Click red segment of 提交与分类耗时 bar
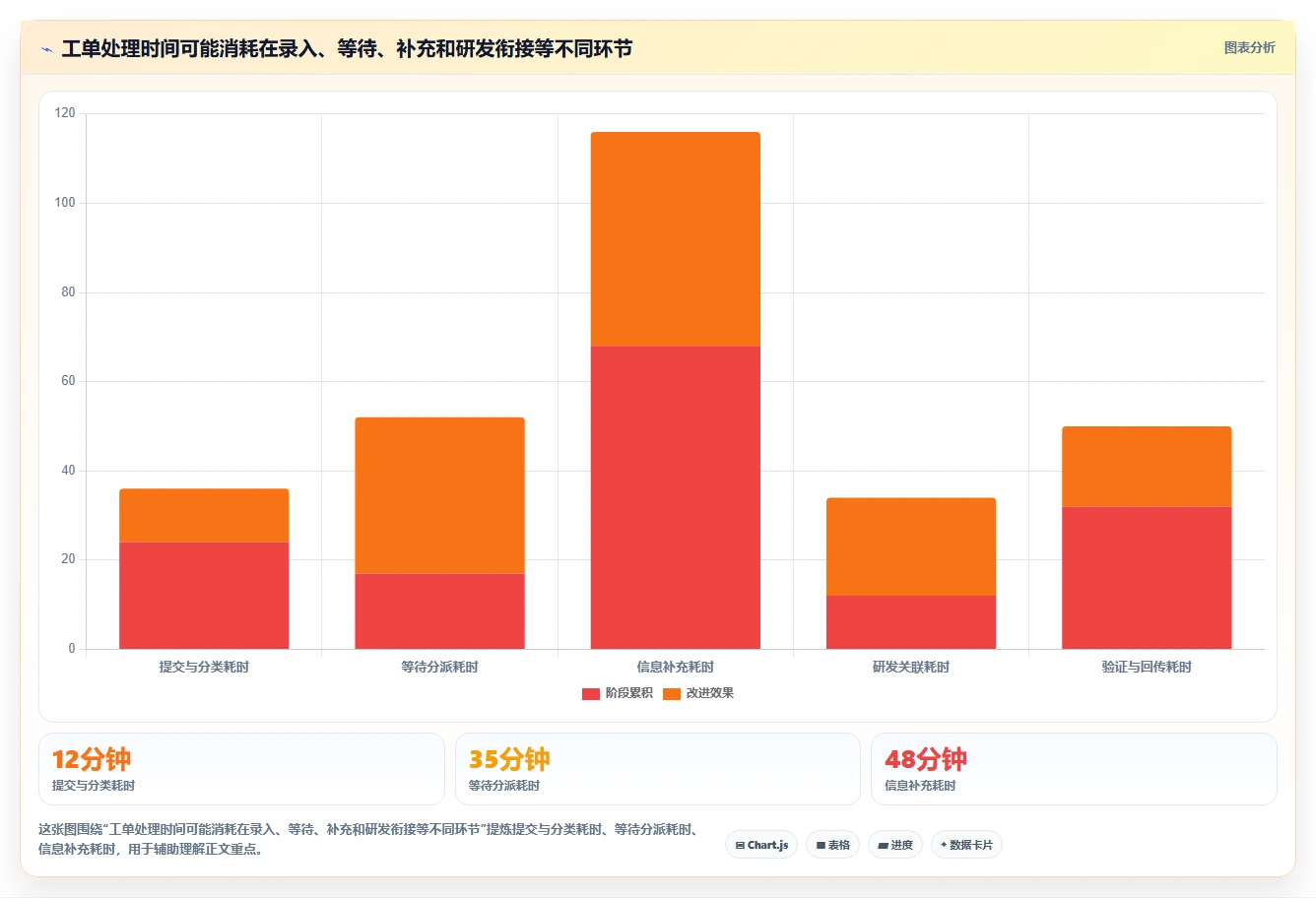This screenshot has height=898, width=1316. pyautogui.click(x=204, y=596)
